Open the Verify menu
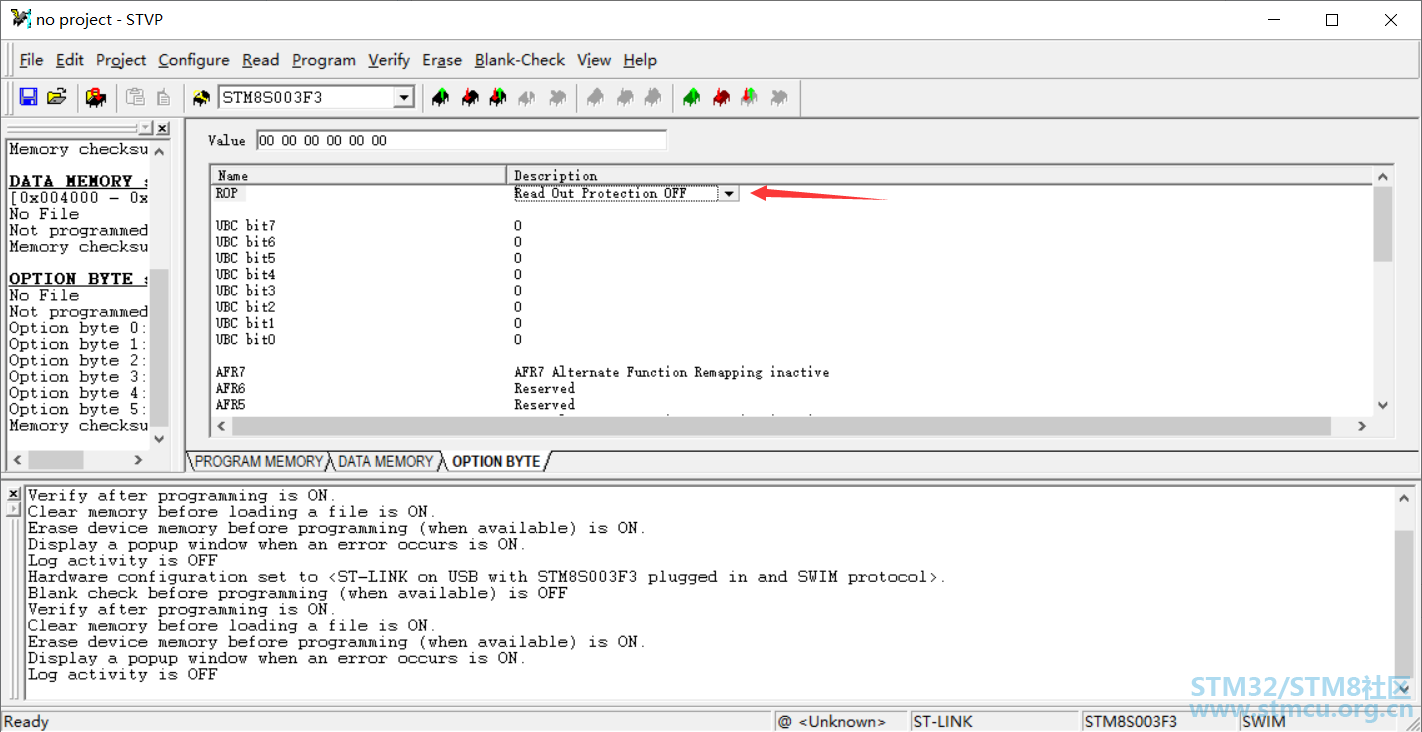 click(x=389, y=60)
